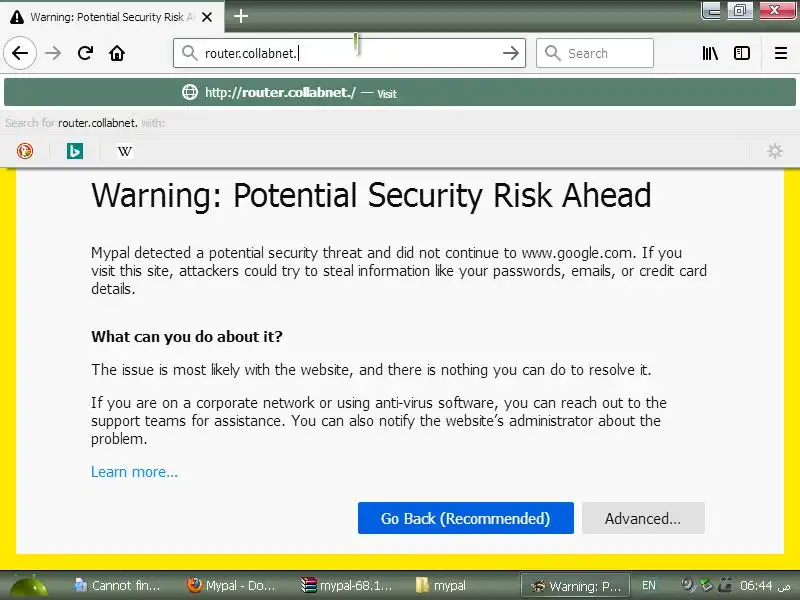
Task: Click the warning triangle icon on tab
Action: coord(17,17)
